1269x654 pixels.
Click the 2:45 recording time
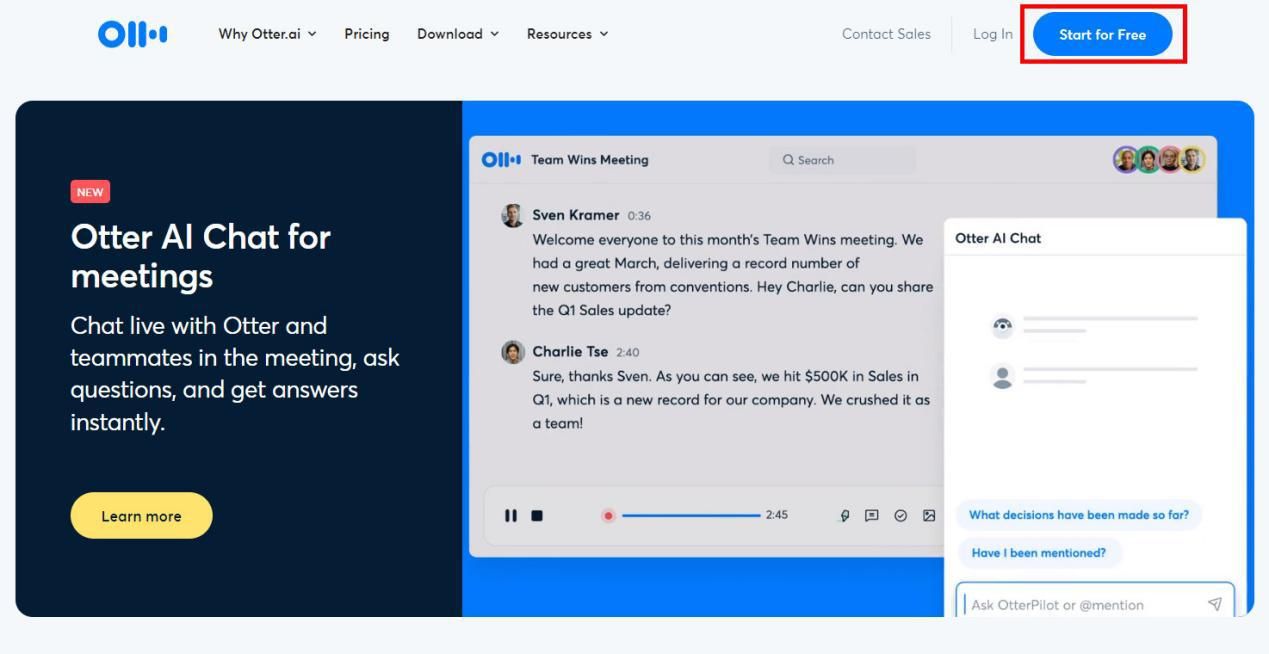777,515
